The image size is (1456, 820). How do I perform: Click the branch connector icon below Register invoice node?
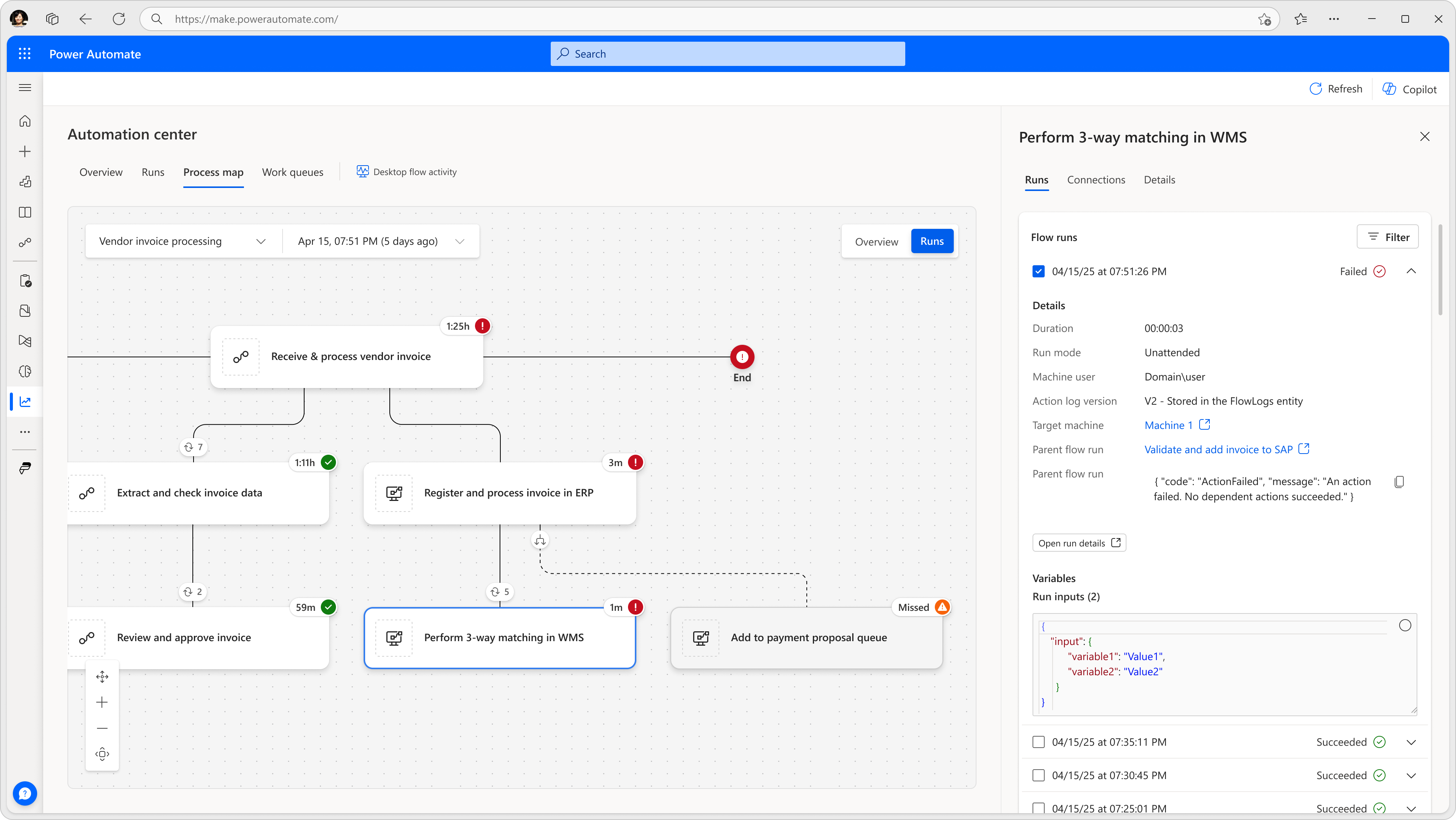coord(541,541)
